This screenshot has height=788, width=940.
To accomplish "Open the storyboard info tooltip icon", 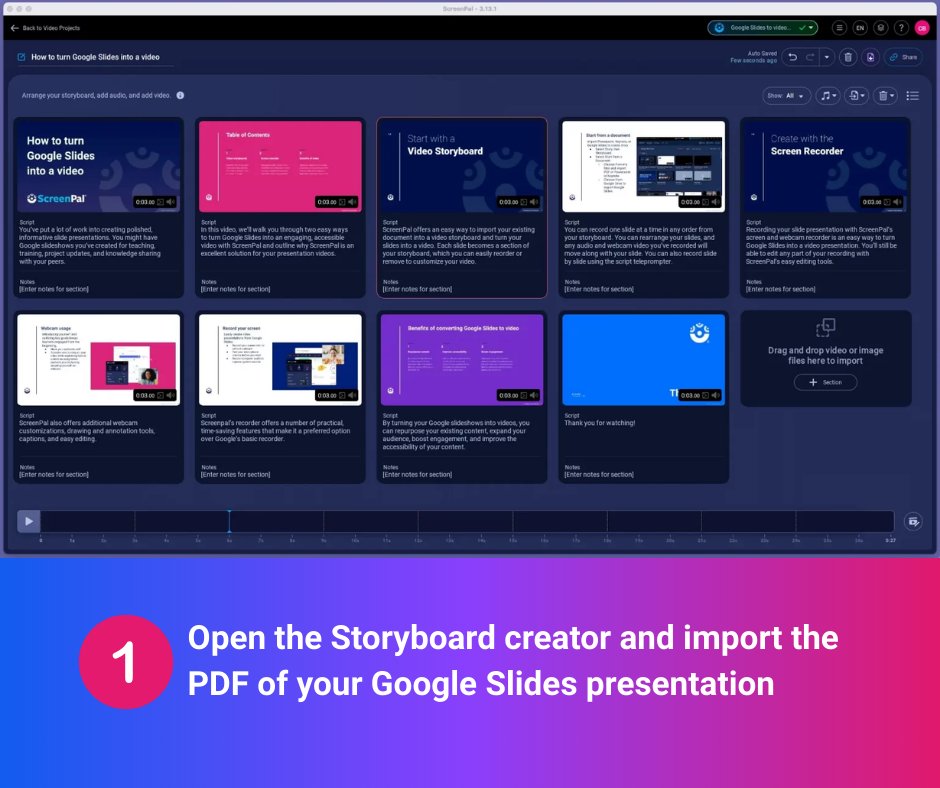I will coord(180,95).
